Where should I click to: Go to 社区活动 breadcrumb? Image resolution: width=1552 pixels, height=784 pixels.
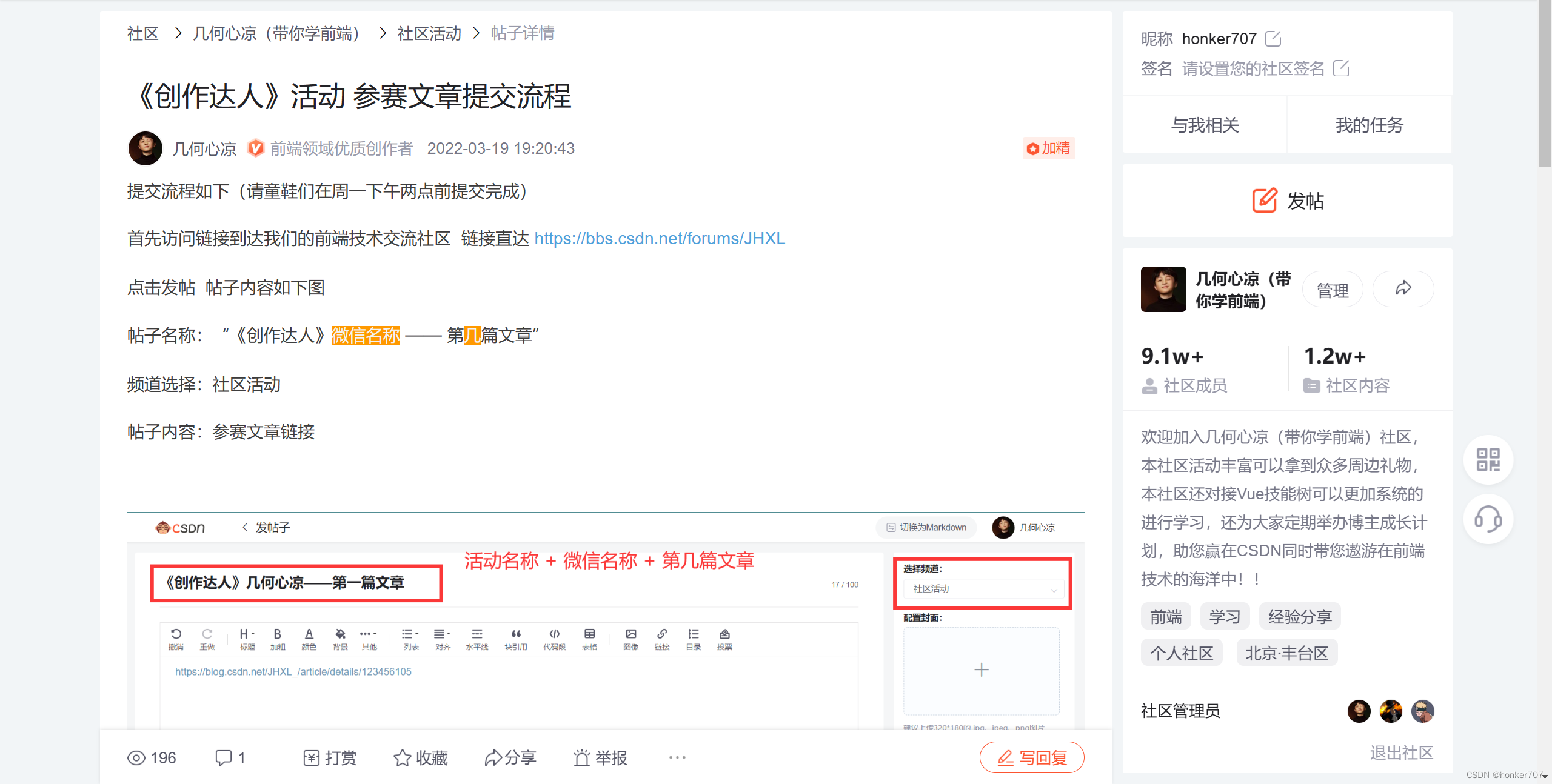pos(429,33)
